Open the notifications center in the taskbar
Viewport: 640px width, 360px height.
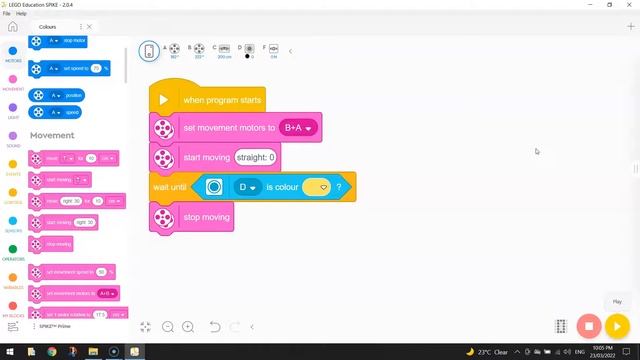click(627, 351)
